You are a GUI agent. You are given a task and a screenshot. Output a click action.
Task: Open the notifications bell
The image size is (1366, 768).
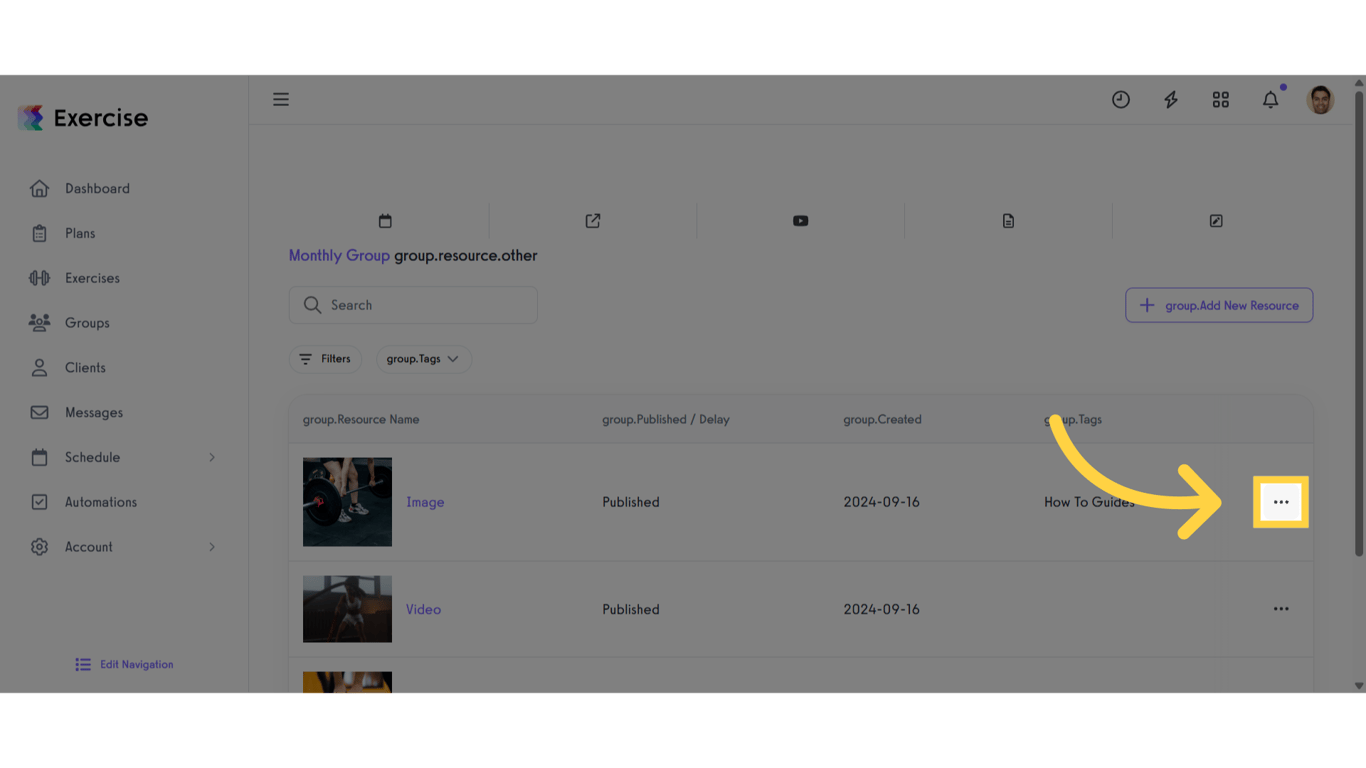(1270, 99)
